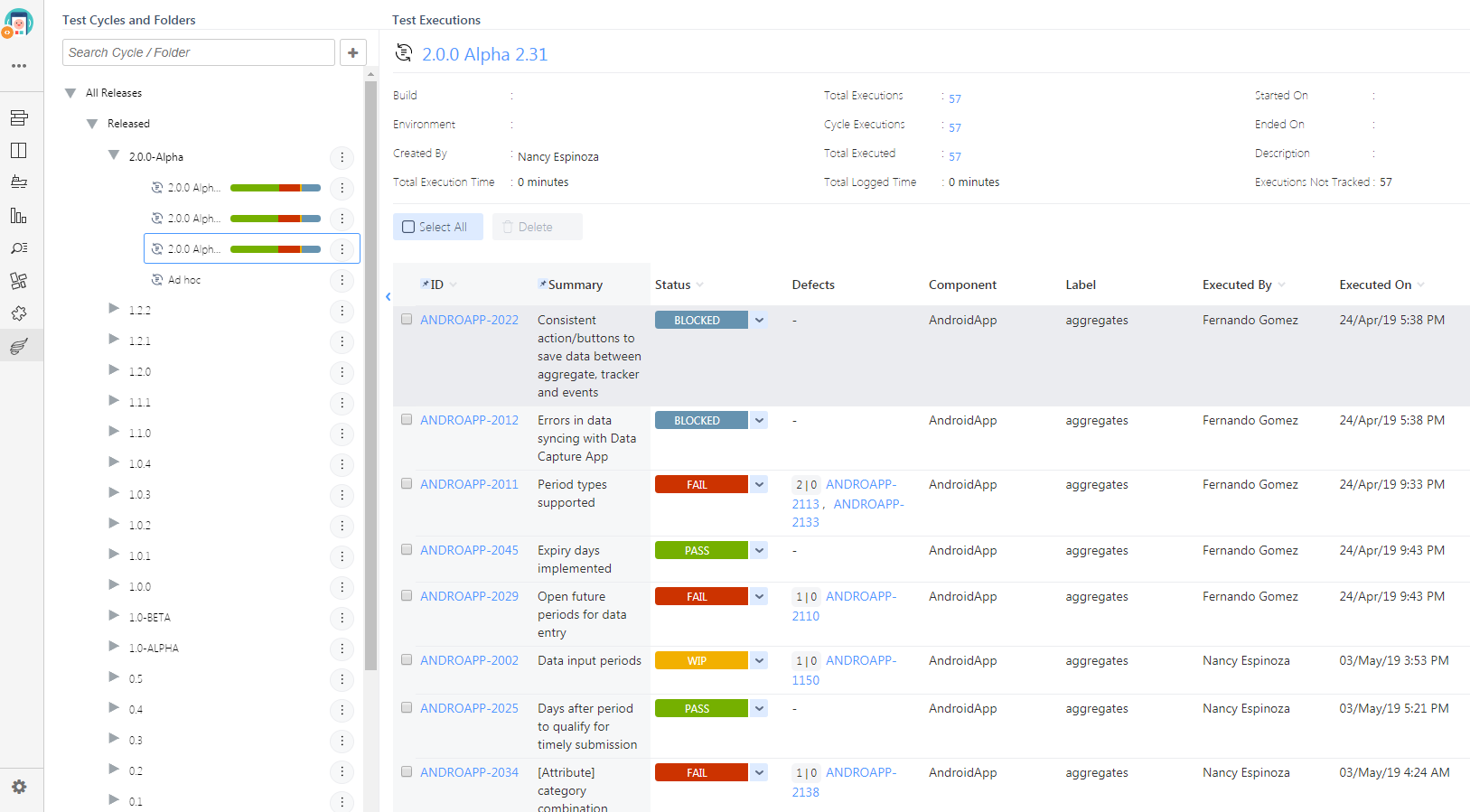Open context menu for version 1.0-BETA

click(342, 618)
